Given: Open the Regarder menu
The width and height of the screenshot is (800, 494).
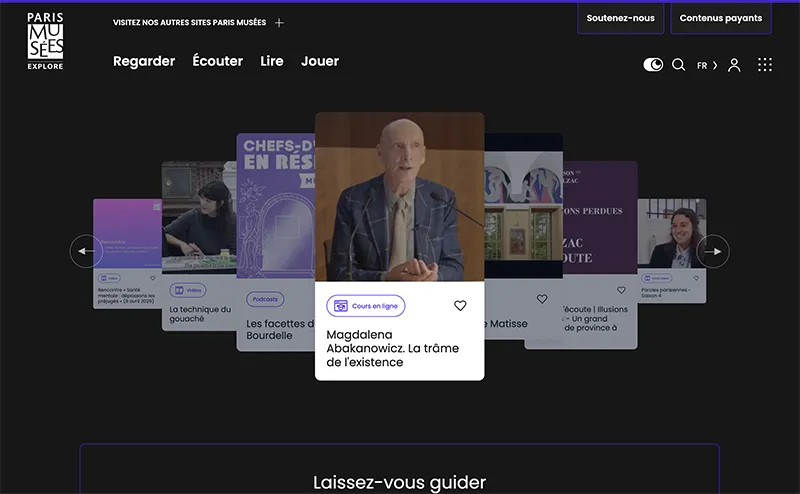Looking at the screenshot, I should [144, 61].
